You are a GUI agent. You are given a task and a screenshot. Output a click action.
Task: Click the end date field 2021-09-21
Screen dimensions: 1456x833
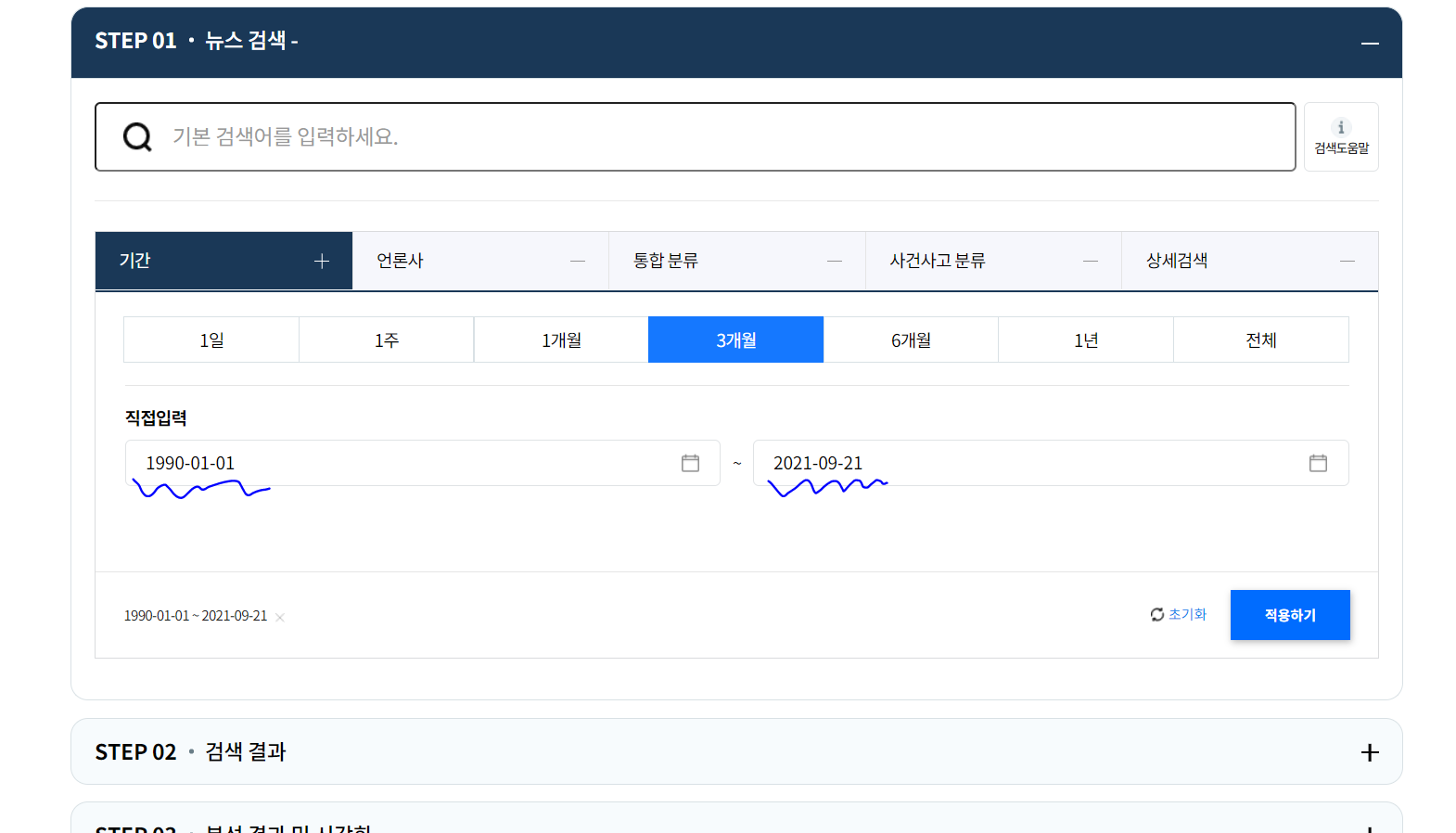click(x=1051, y=463)
